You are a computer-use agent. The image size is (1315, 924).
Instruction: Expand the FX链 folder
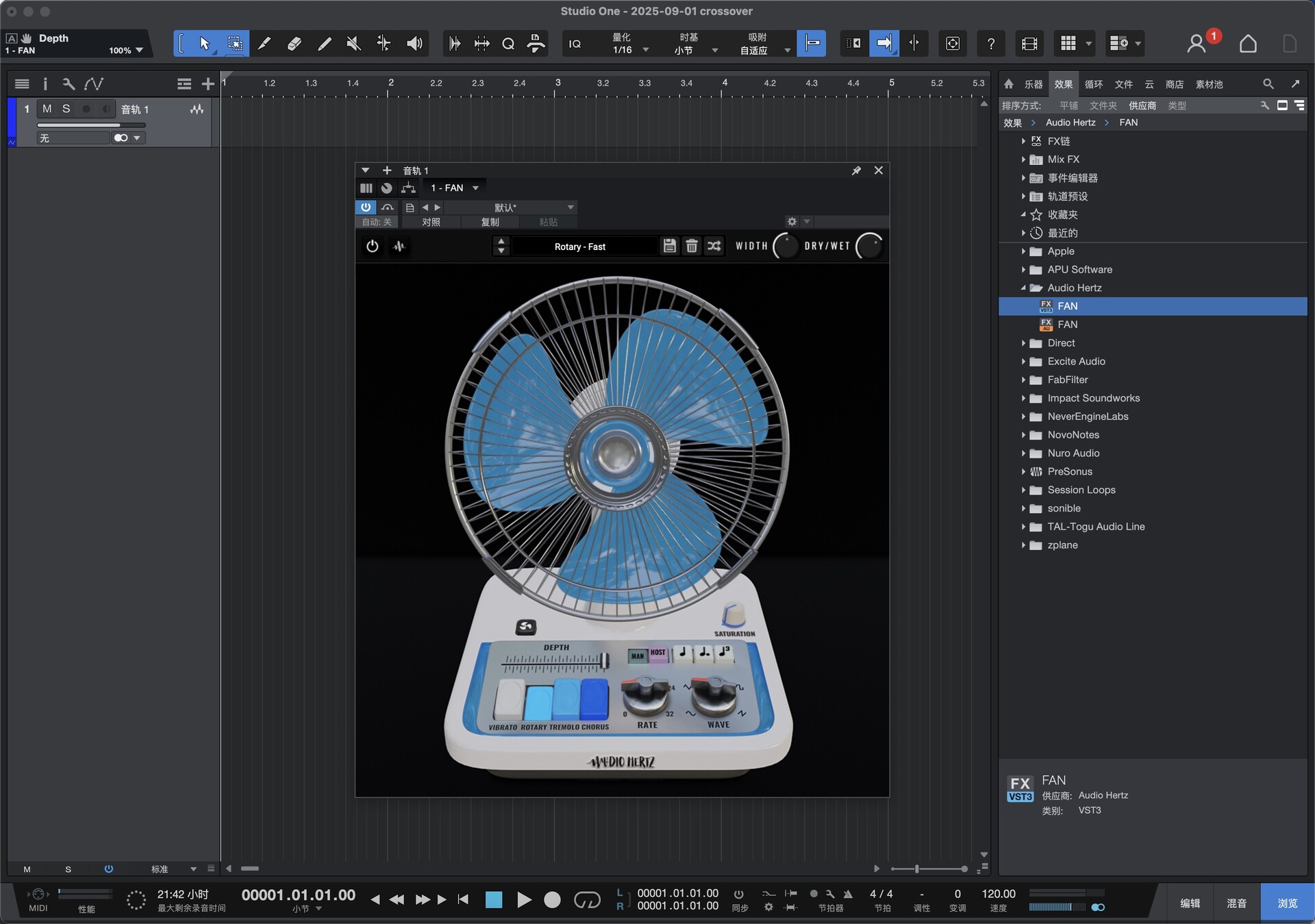pos(1023,141)
